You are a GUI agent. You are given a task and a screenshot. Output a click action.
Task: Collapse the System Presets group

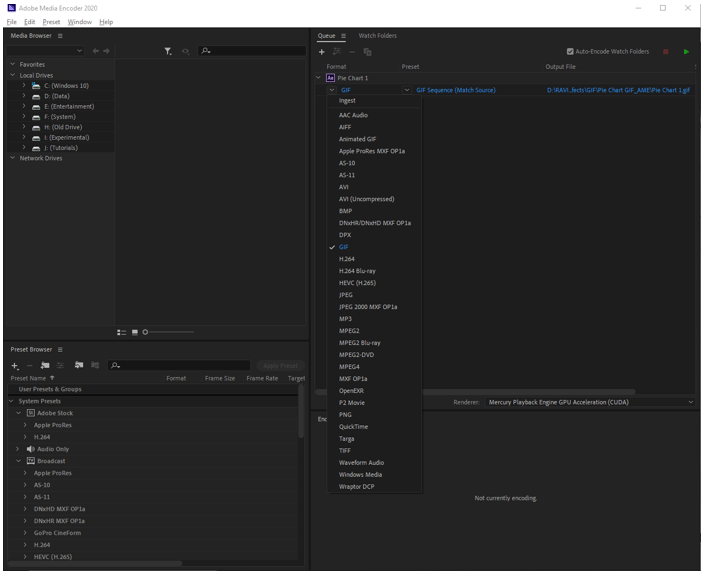tap(12, 401)
